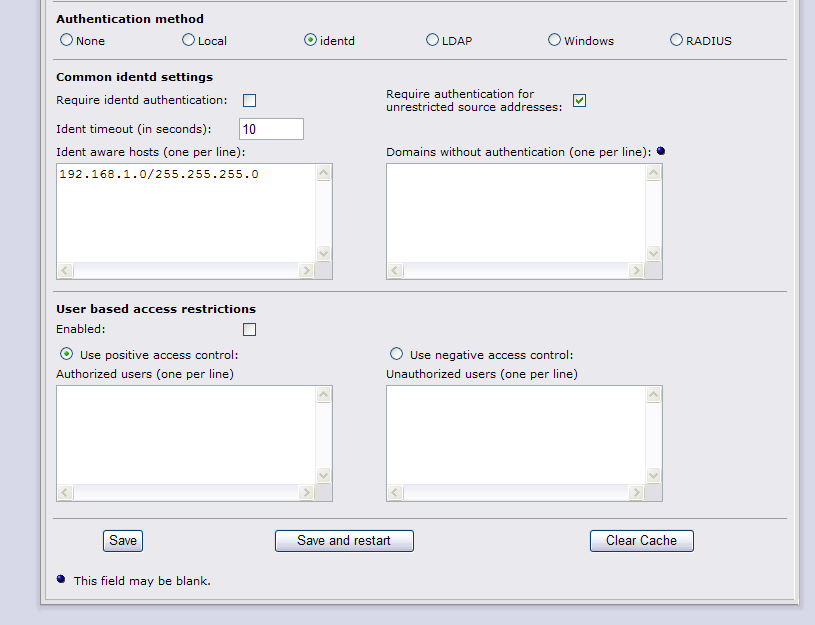Screen dimensions: 815x625
Task: Choose Local authentication method
Action: [188, 40]
